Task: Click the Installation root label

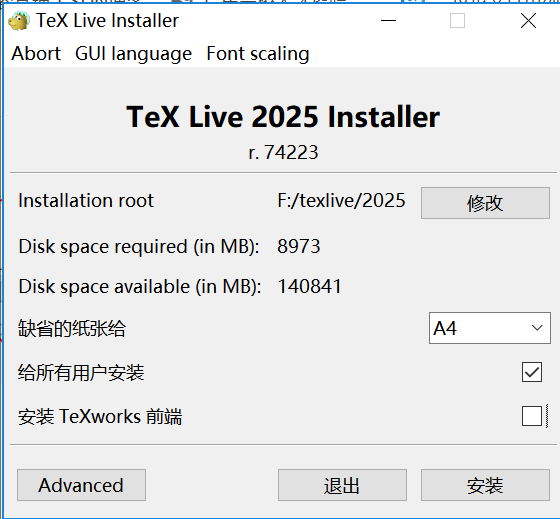Action: [x=86, y=200]
